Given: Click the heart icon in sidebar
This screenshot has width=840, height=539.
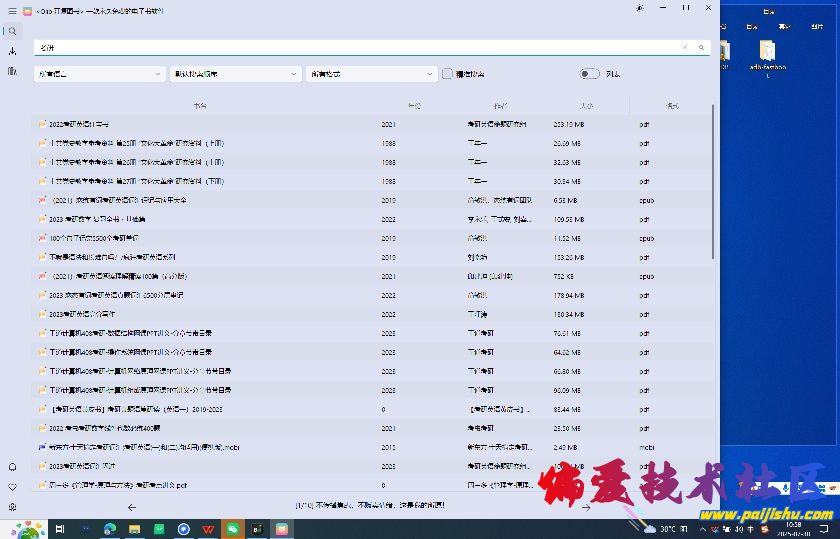Looking at the screenshot, I should pos(12,487).
